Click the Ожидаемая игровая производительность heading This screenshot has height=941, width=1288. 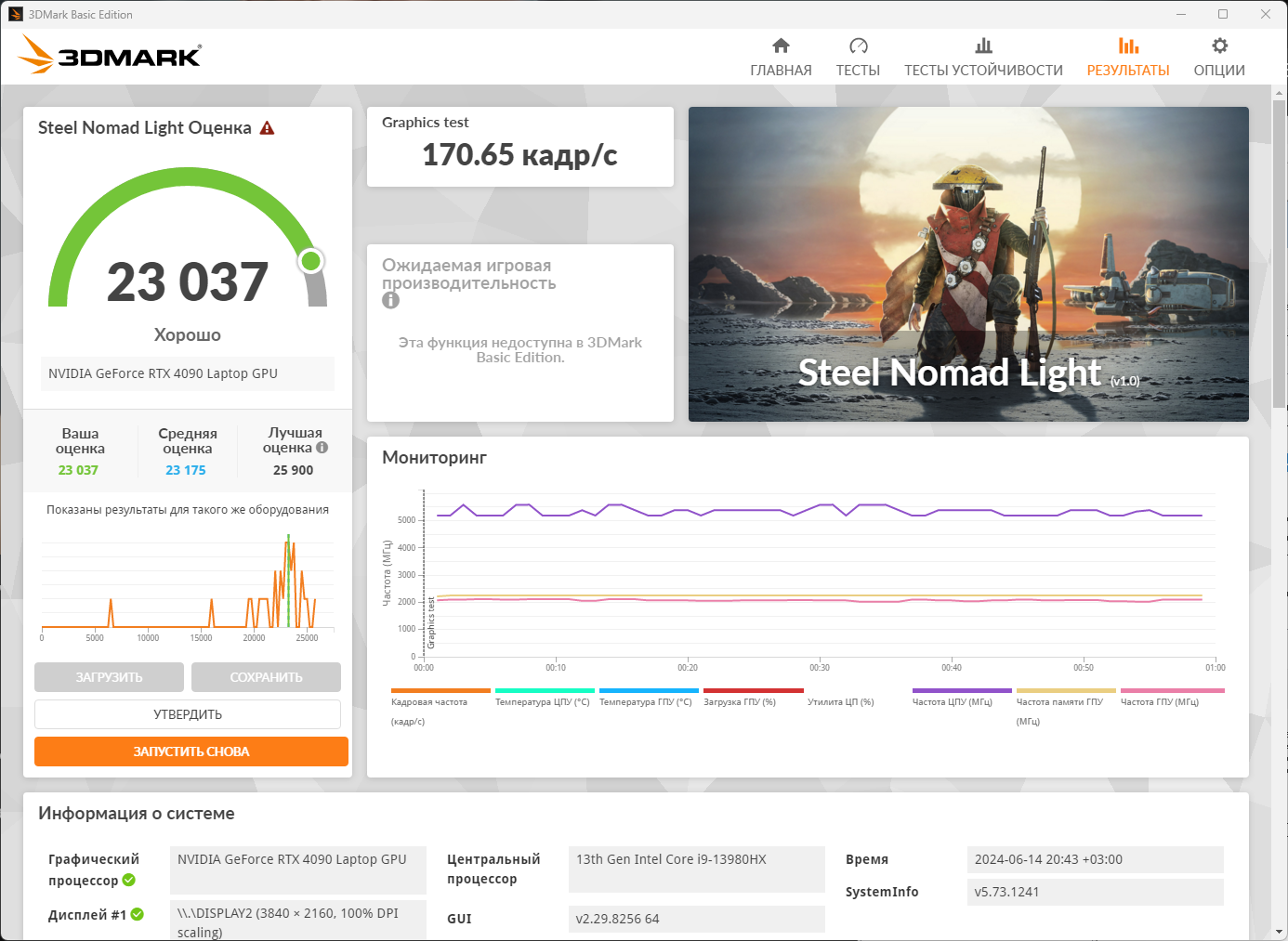point(469,274)
